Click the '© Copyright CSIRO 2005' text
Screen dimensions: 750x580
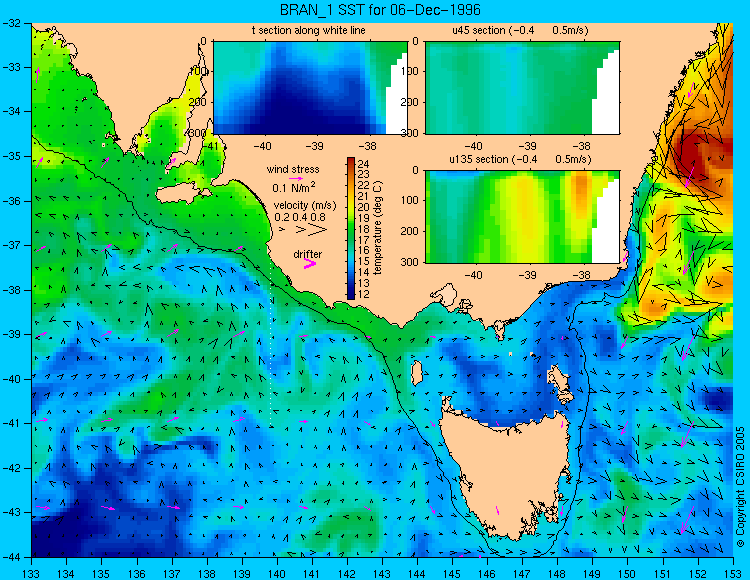point(740,487)
